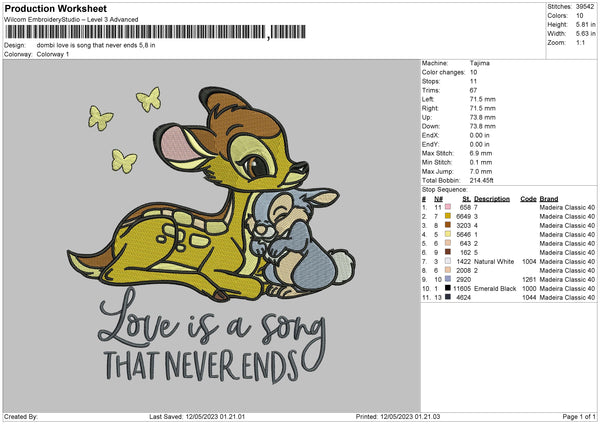600x424 pixels.
Task: Click stitch count 6649 in stop row 2
Action: coord(463,216)
